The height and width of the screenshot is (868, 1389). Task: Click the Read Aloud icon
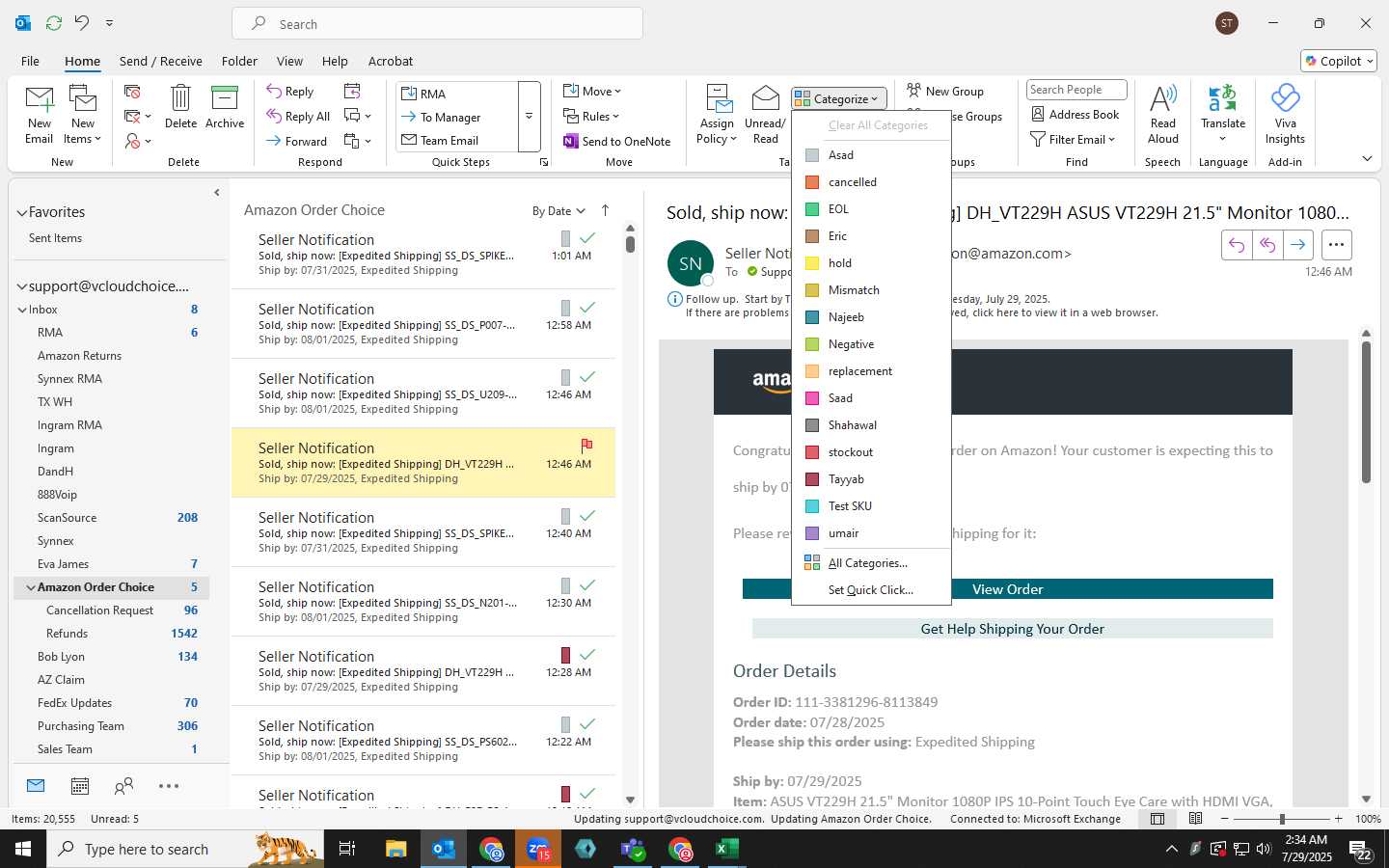[1163, 97]
